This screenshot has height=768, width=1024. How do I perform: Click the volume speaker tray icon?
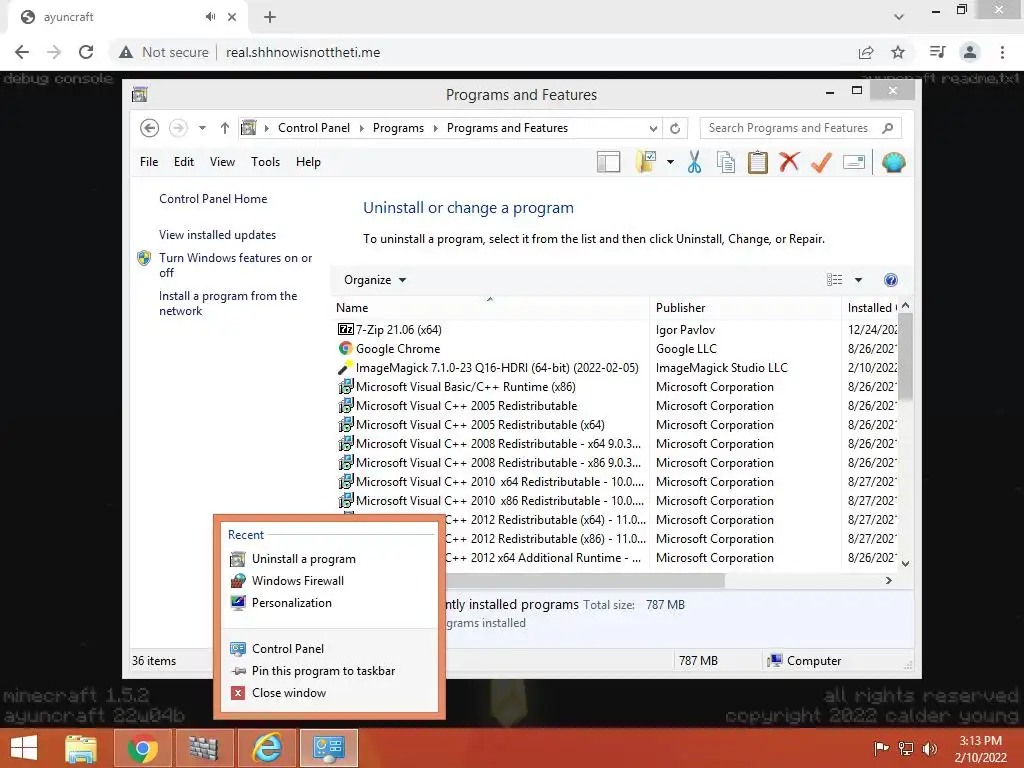coord(930,748)
